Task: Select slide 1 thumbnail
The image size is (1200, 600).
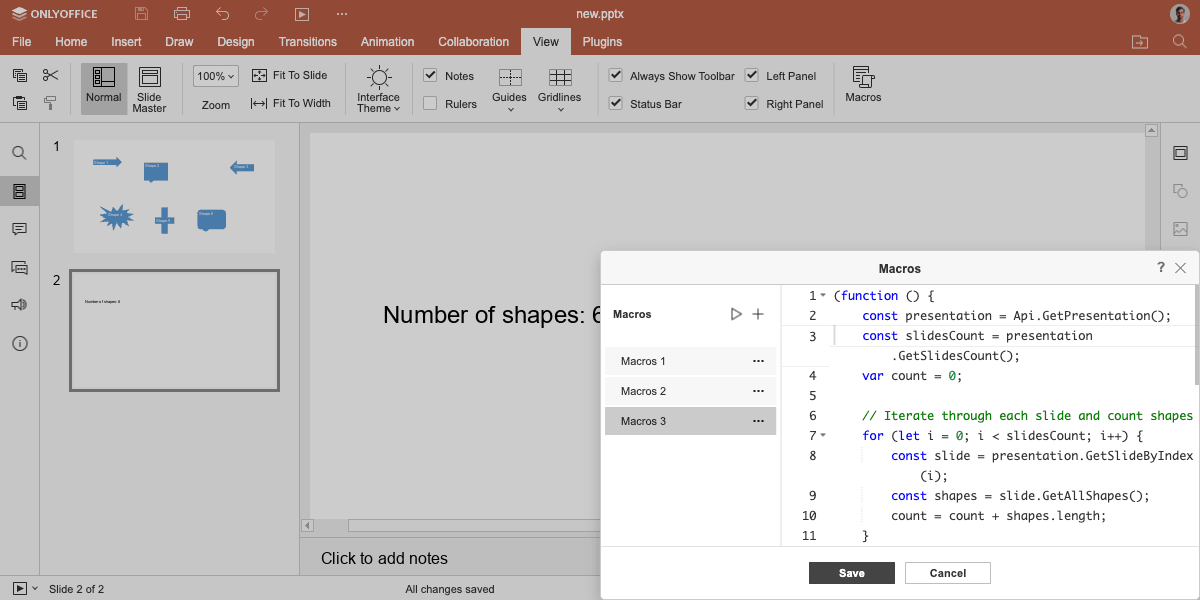Action: (x=174, y=196)
